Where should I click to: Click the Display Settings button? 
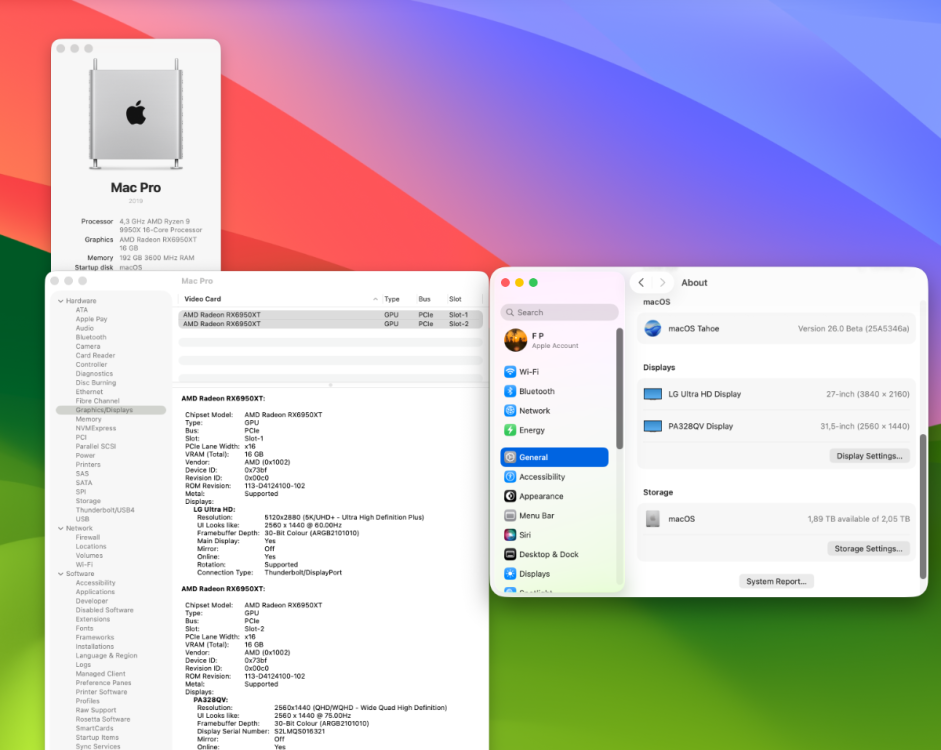(x=869, y=456)
